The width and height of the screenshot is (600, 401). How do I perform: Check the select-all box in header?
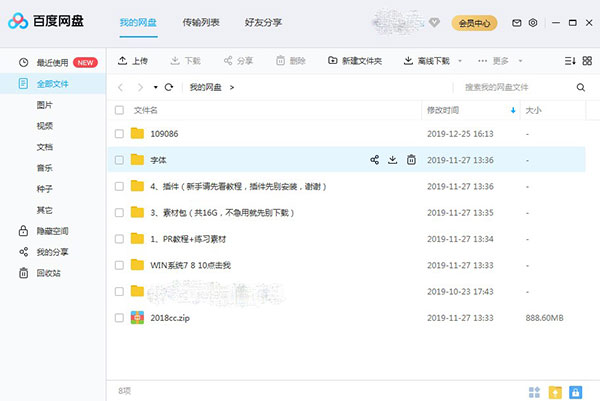coord(119,110)
